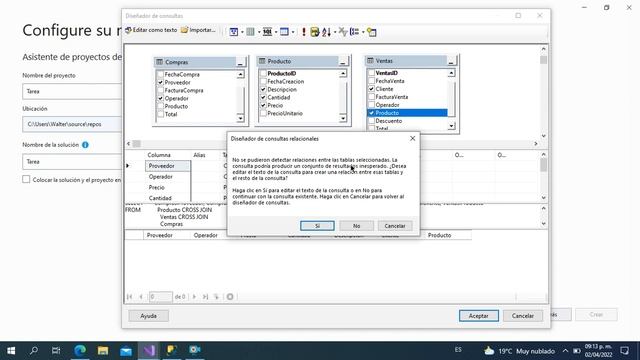Click the stop/cancel circle icon in navigator
The image size is (640, 360).
[230, 297]
